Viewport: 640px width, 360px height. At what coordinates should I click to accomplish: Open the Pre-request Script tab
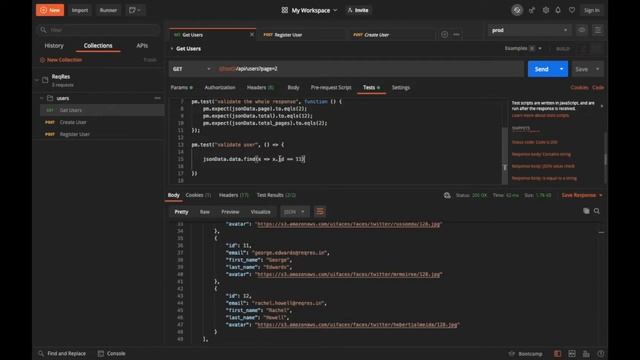coord(331,88)
